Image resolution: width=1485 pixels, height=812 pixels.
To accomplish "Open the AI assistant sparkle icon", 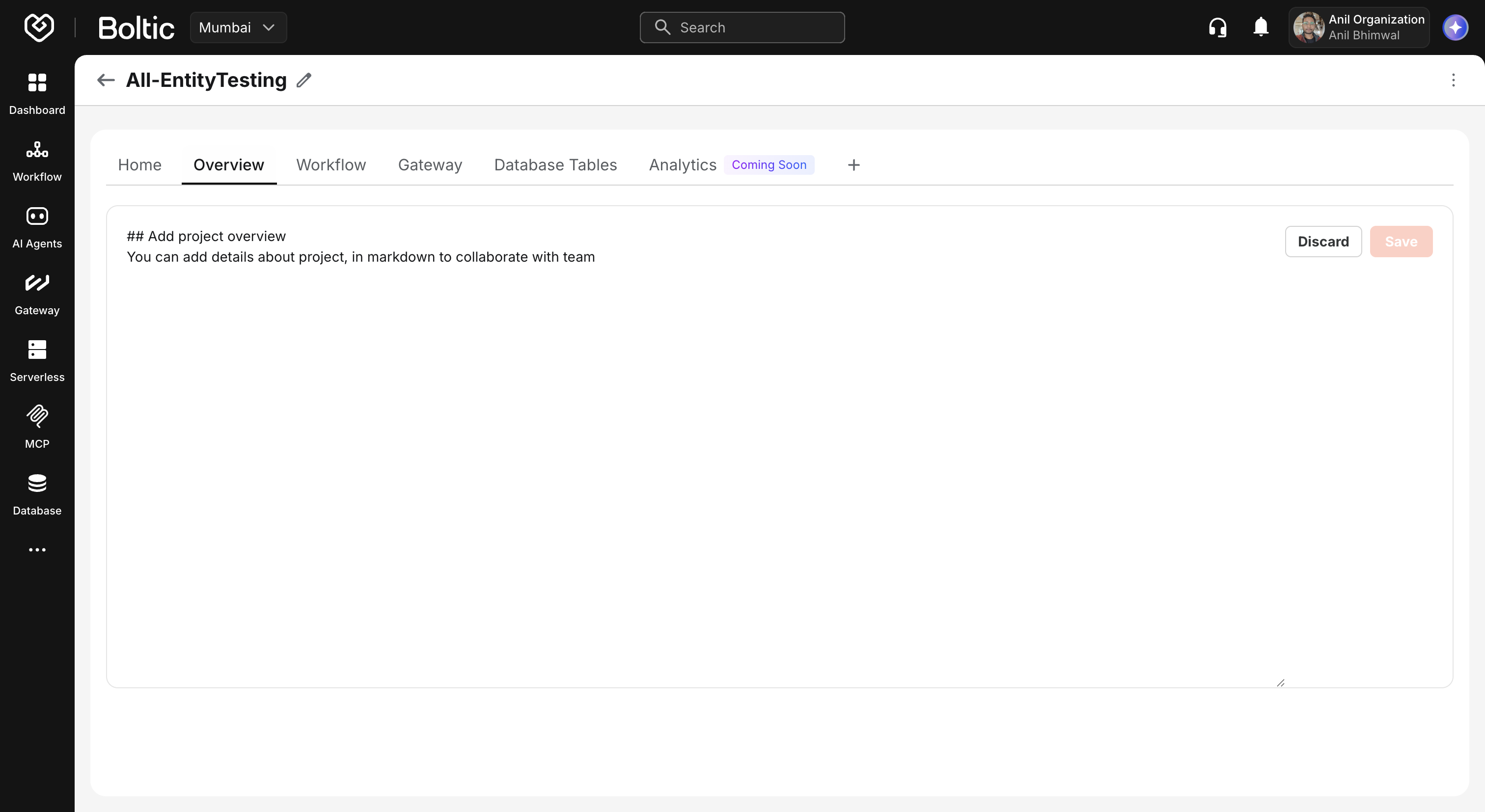I will pyautogui.click(x=1455, y=27).
